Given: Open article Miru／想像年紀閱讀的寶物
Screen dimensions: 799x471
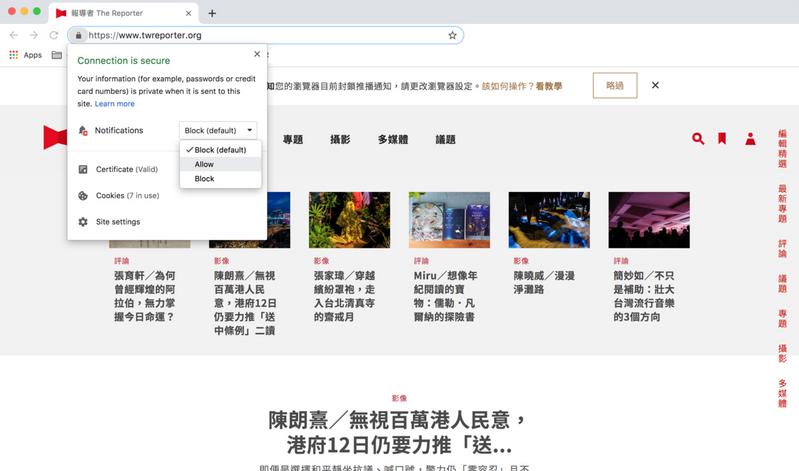Looking at the screenshot, I should point(445,296).
